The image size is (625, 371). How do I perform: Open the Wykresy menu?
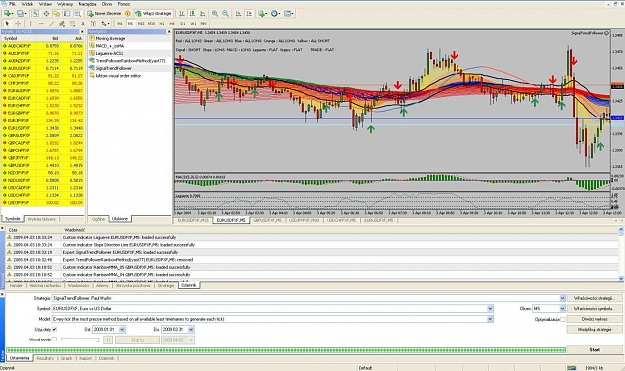pos(65,4)
